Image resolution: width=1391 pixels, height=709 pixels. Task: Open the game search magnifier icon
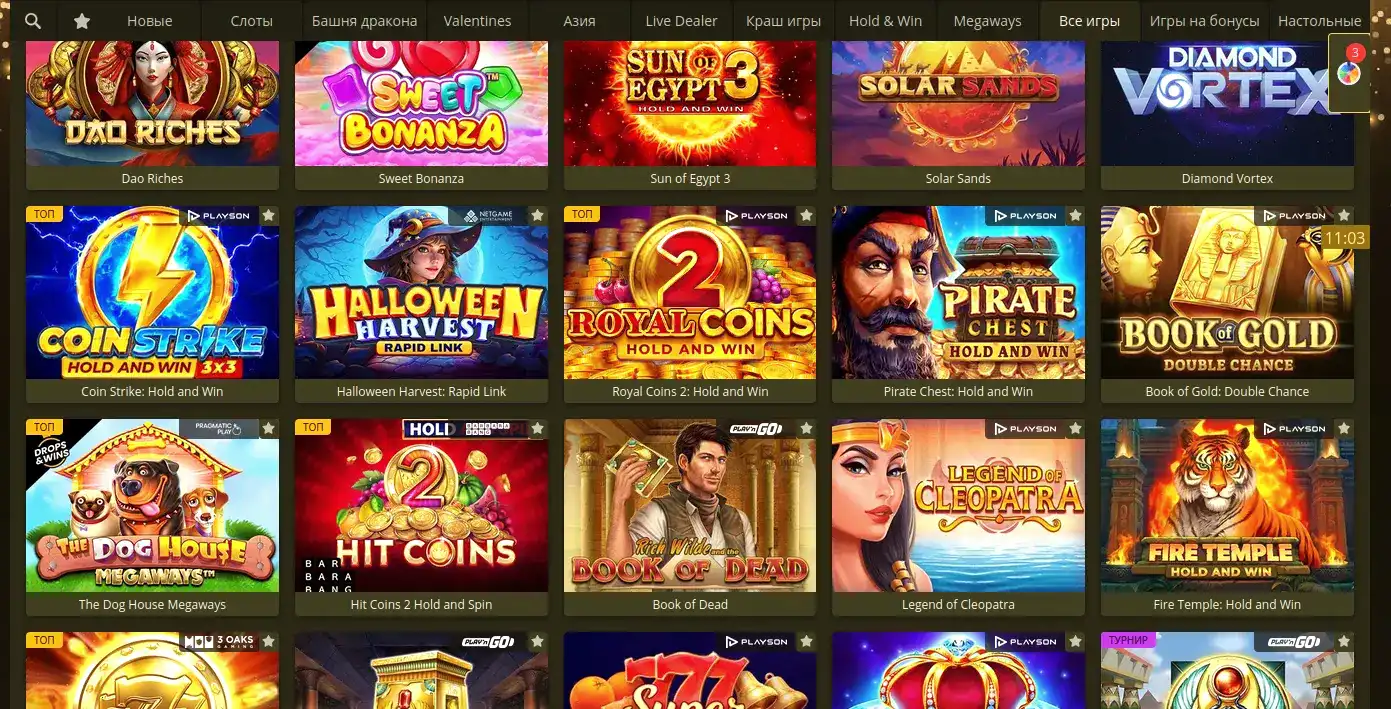coord(33,21)
